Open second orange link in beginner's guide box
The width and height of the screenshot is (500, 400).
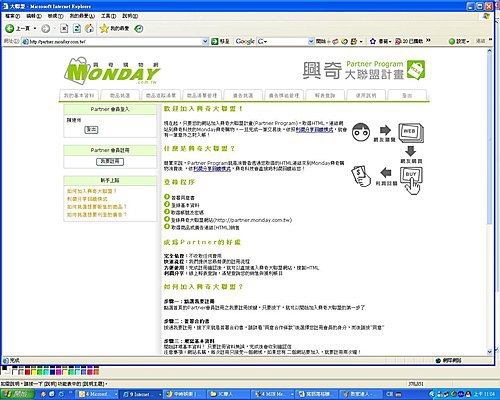[87, 199]
